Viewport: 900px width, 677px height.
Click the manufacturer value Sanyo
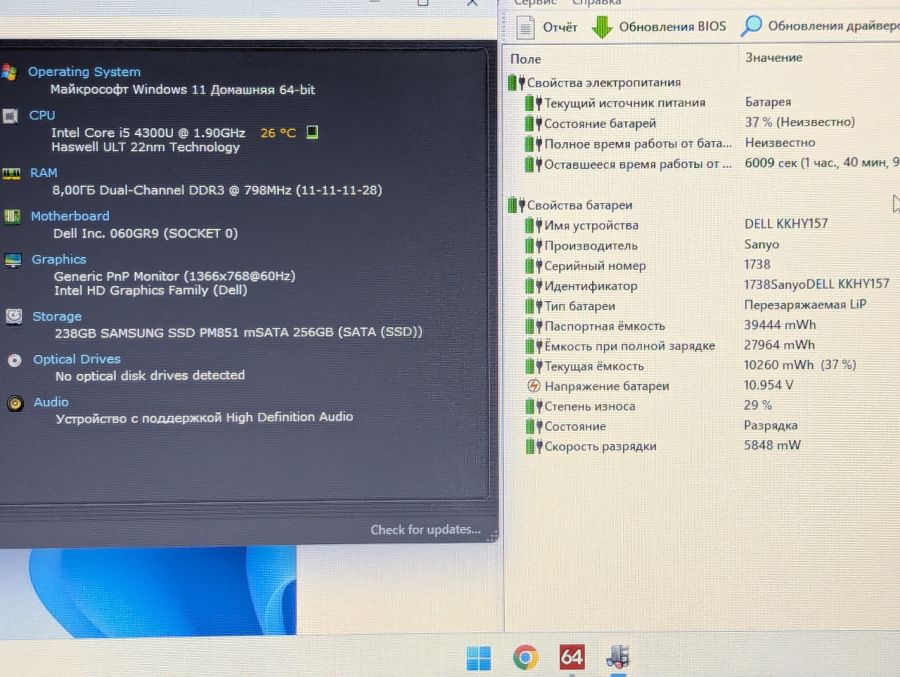[762, 244]
